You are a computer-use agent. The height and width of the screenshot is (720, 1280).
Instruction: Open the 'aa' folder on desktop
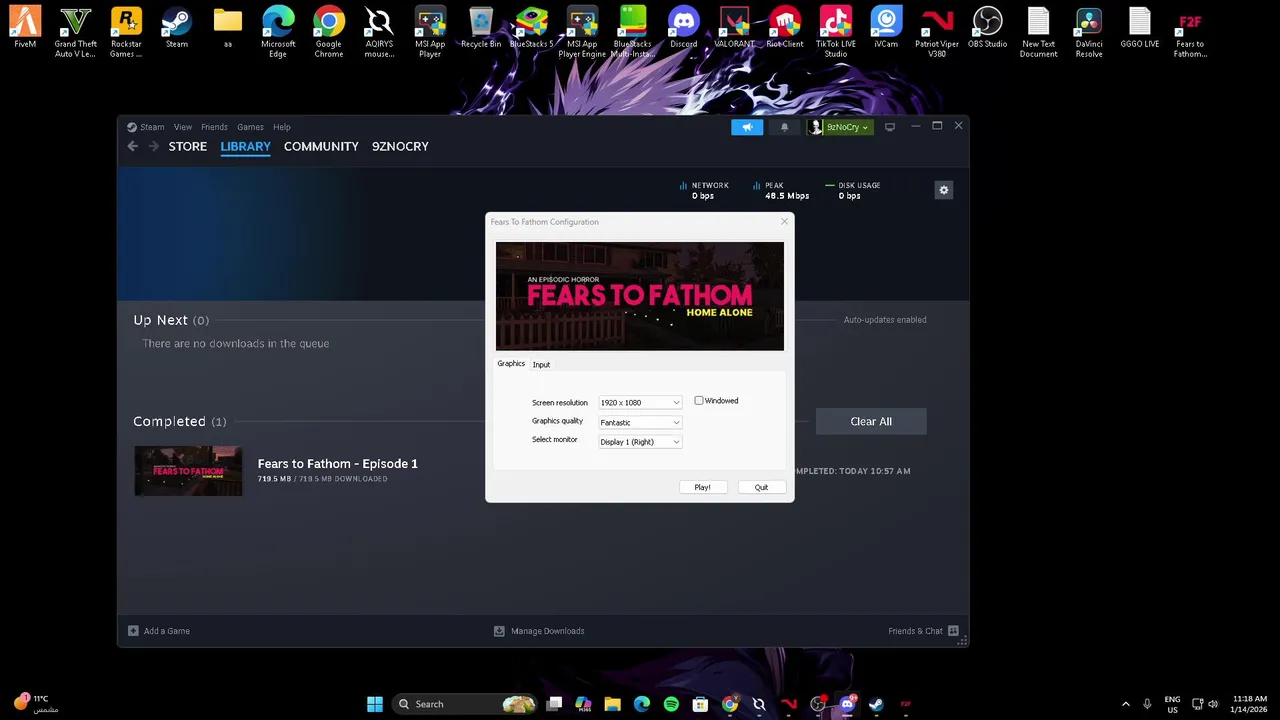(228, 29)
